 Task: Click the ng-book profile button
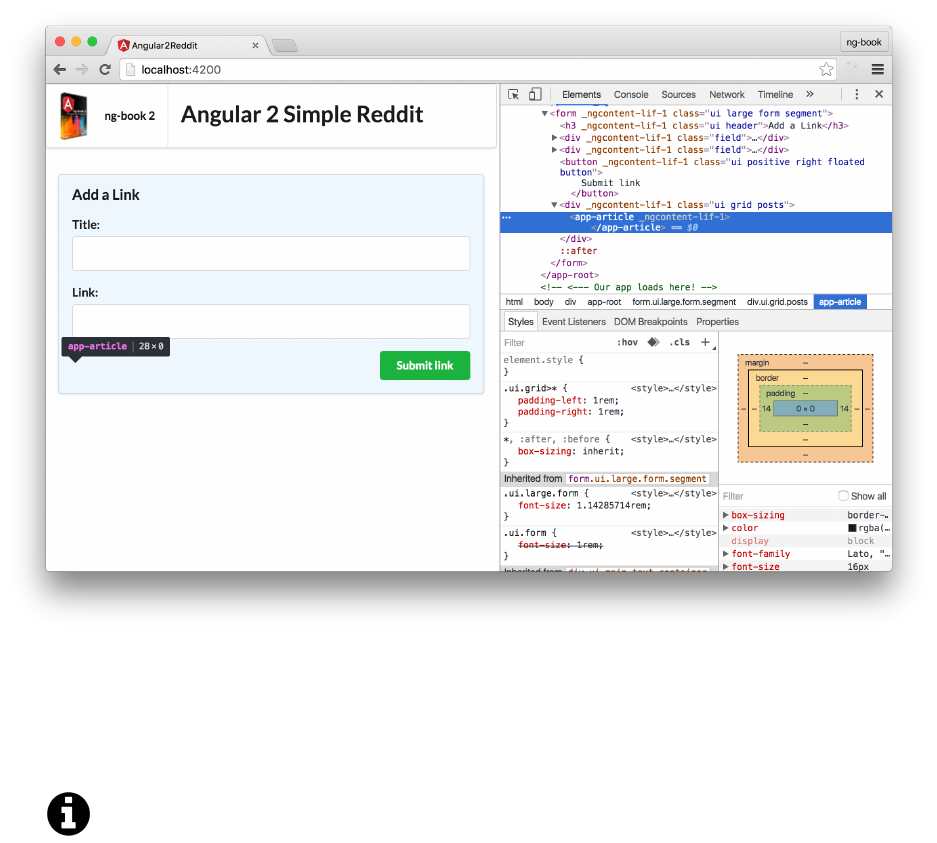pos(863,42)
